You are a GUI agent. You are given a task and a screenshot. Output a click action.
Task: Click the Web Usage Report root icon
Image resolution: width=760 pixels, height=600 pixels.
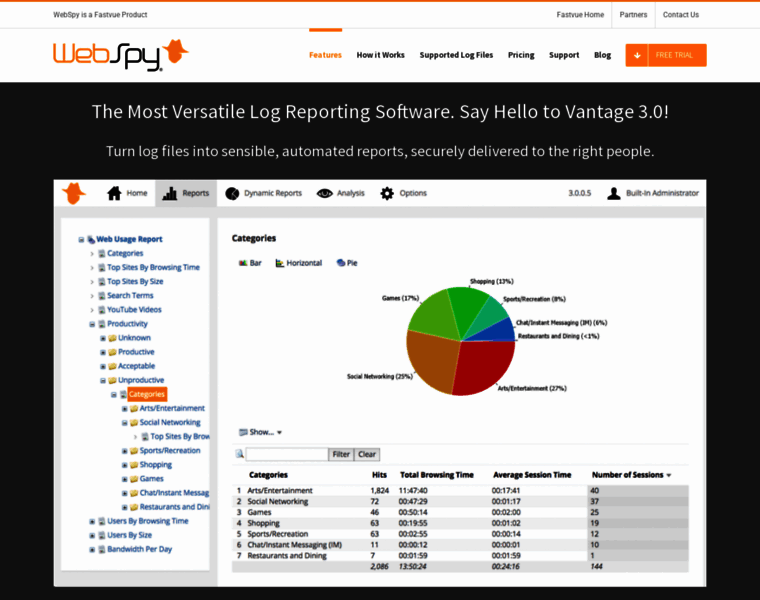click(91, 239)
